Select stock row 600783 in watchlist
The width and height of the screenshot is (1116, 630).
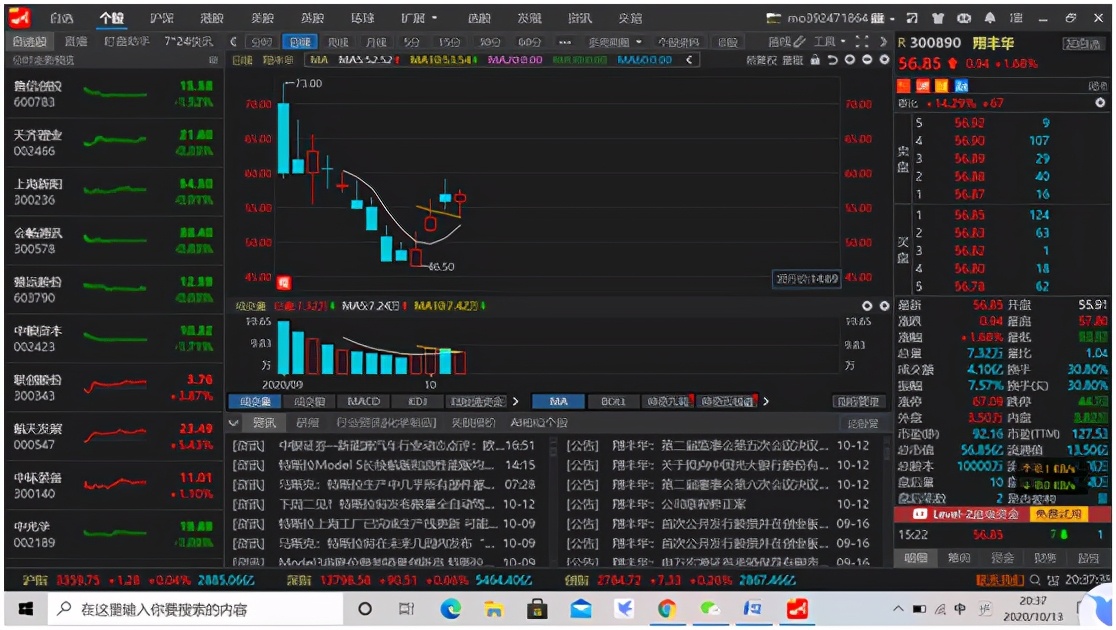click(114, 94)
